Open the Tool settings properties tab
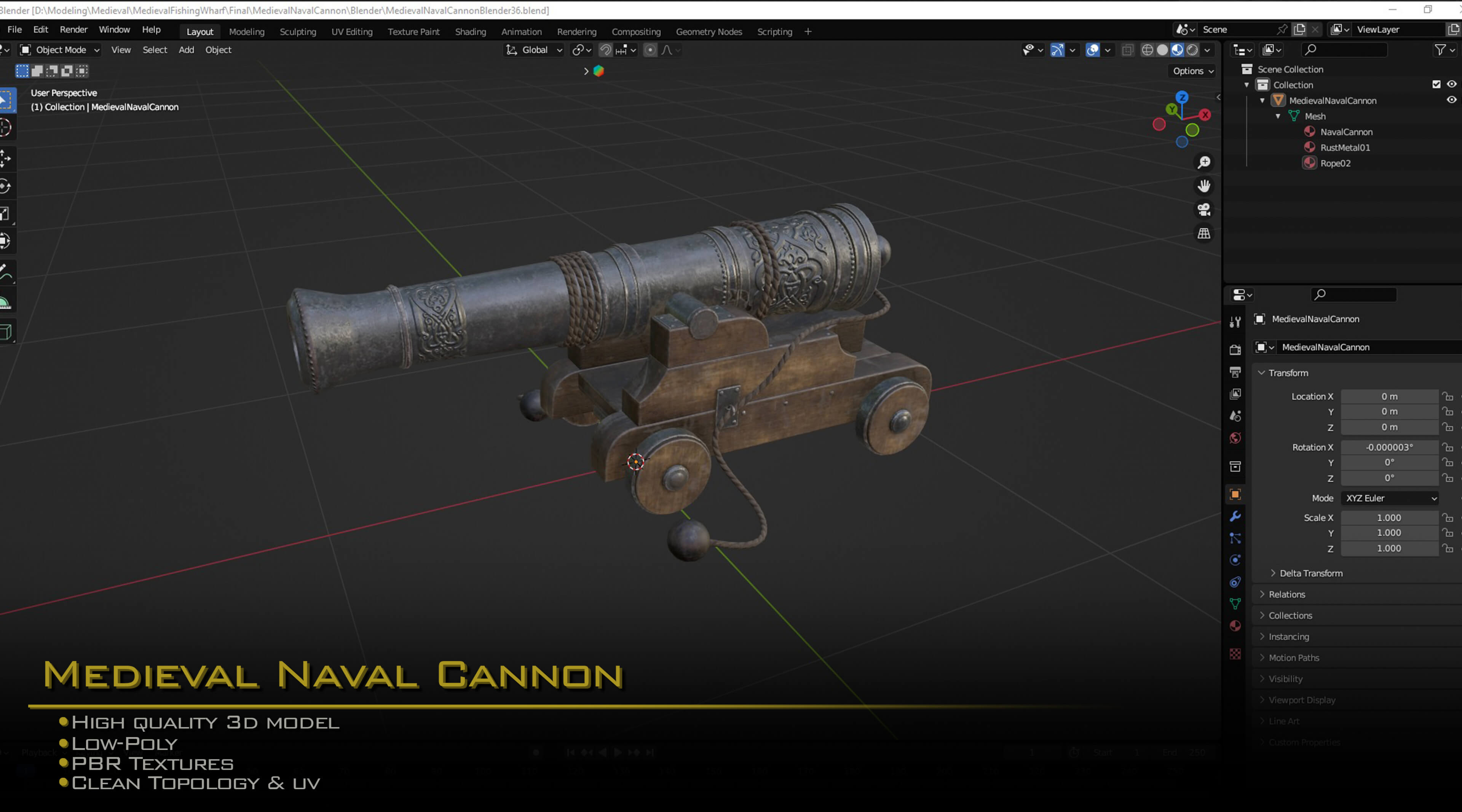The height and width of the screenshot is (812, 1462). [x=1235, y=322]
